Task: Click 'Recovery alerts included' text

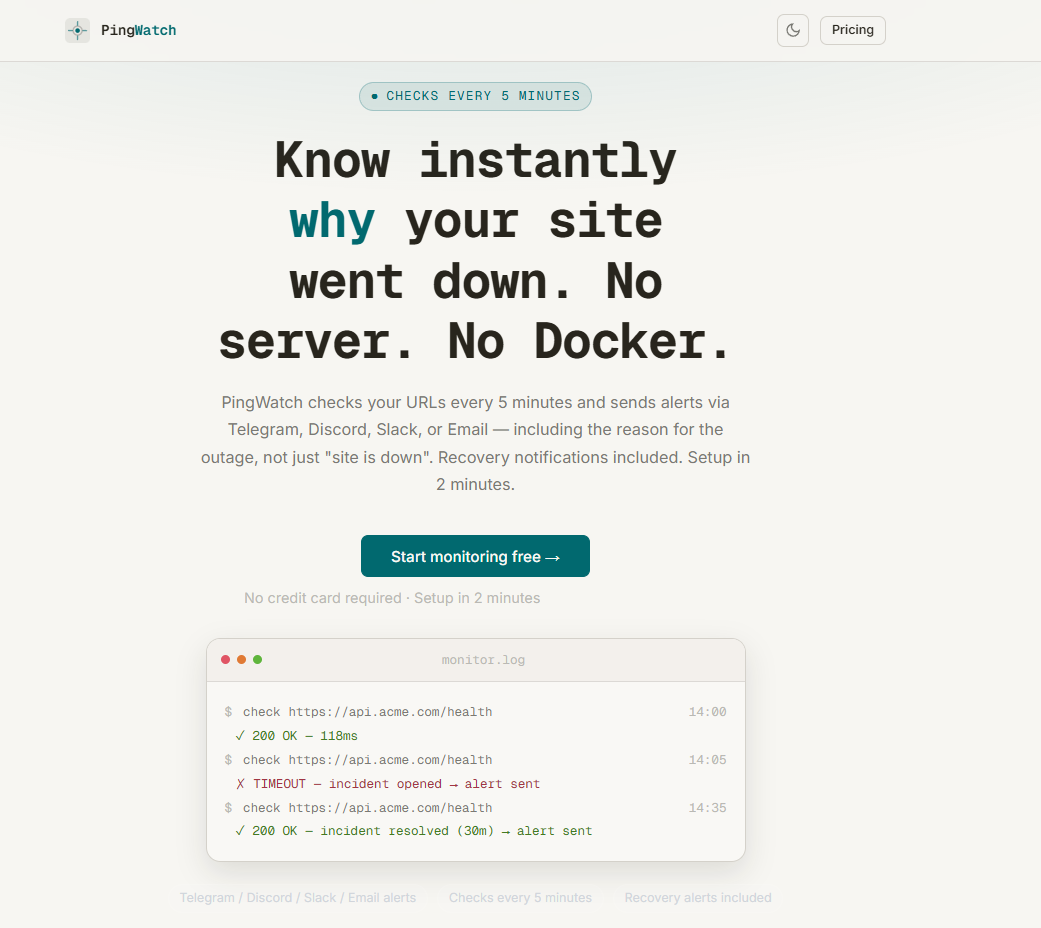Action: coord(698,898)
